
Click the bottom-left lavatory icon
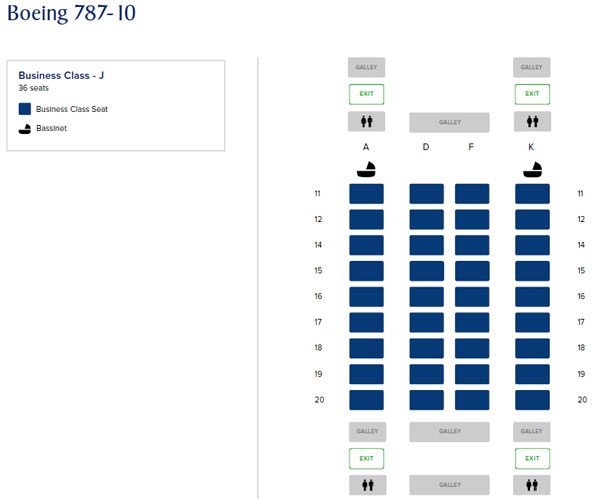click(x=367, y=485)
